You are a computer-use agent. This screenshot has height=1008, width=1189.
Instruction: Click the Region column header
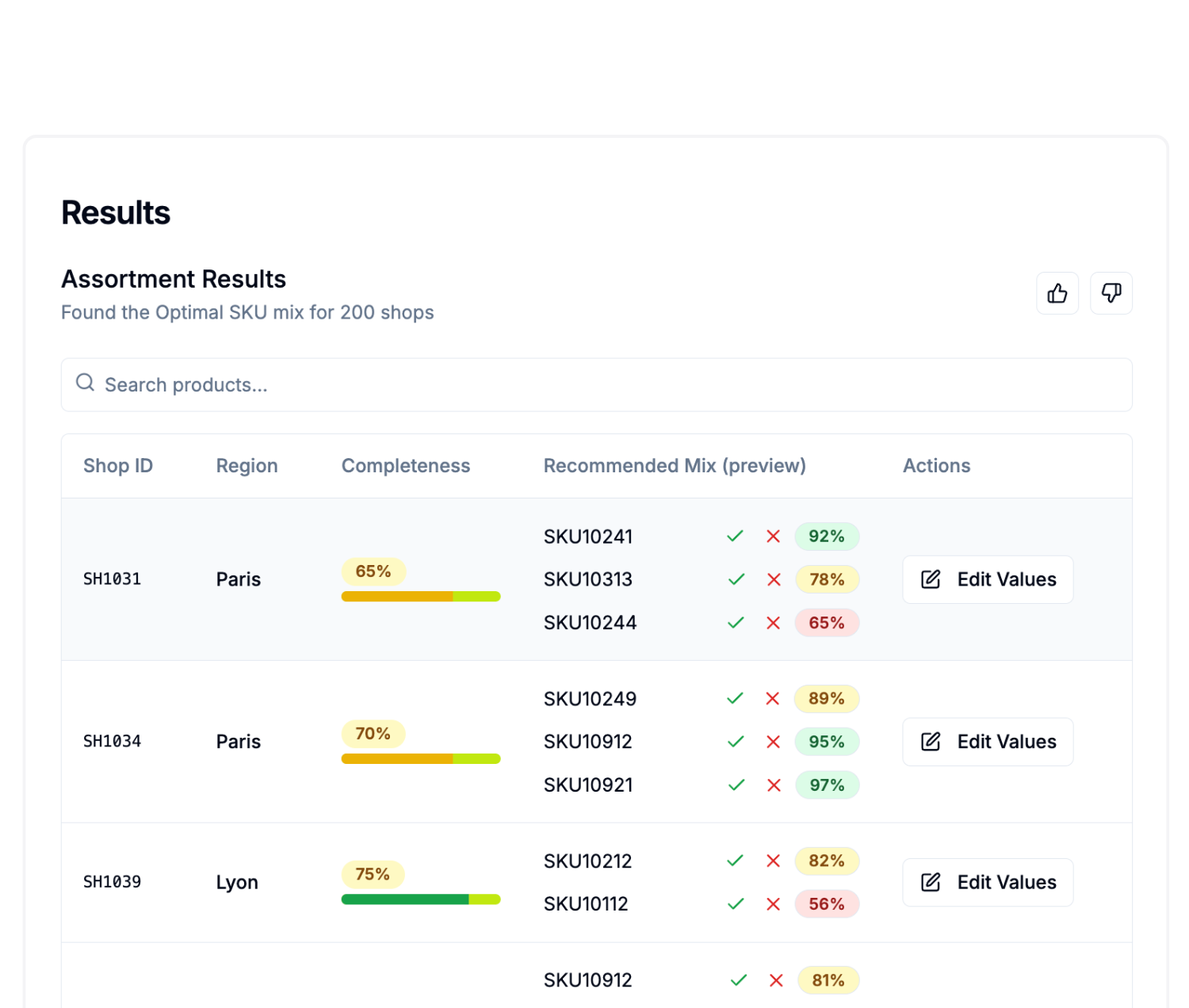pos(247,466)
